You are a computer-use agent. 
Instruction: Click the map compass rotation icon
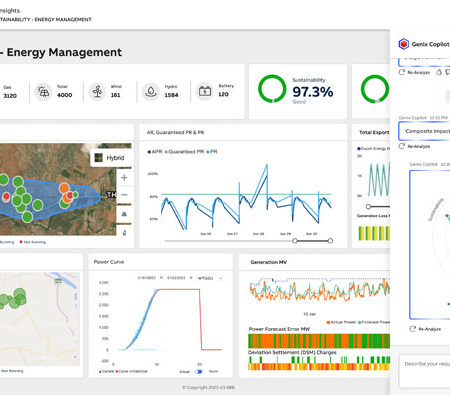tap(124, 233)
